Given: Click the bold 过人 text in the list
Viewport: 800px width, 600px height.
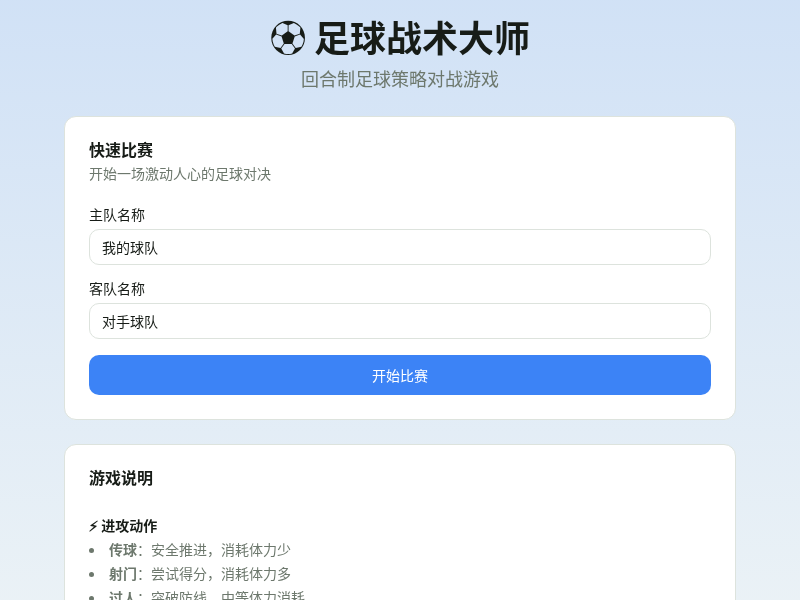Looking at the screenshot, I should pyautogui.click(x=124, y=595).
